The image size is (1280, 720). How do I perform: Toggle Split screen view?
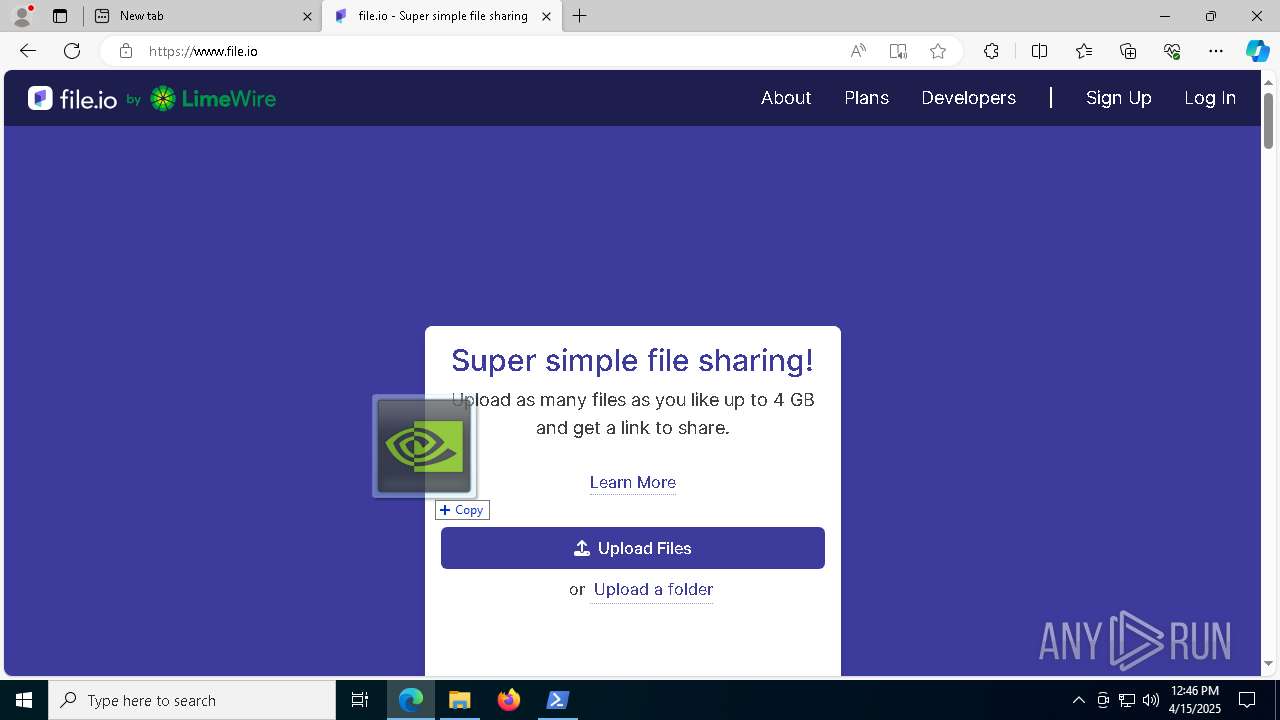[x=1039, y=51]
